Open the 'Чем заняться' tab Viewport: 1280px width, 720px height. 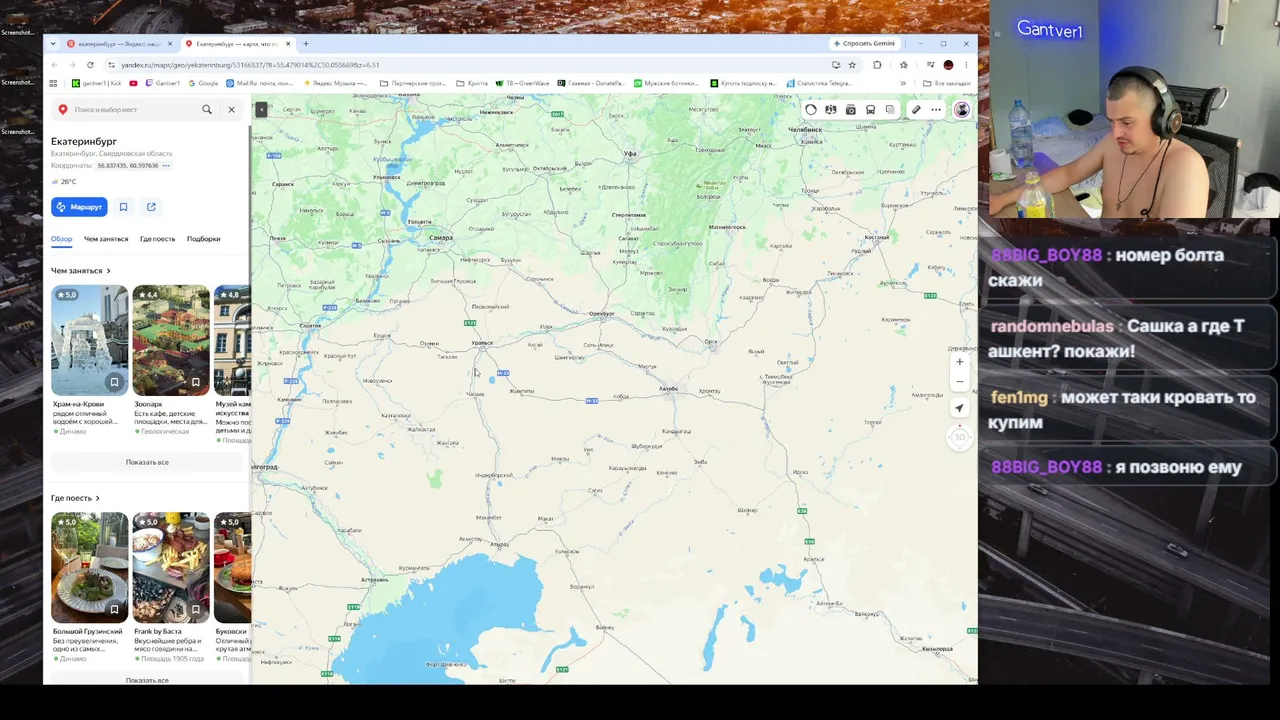(x=106, y=239)
